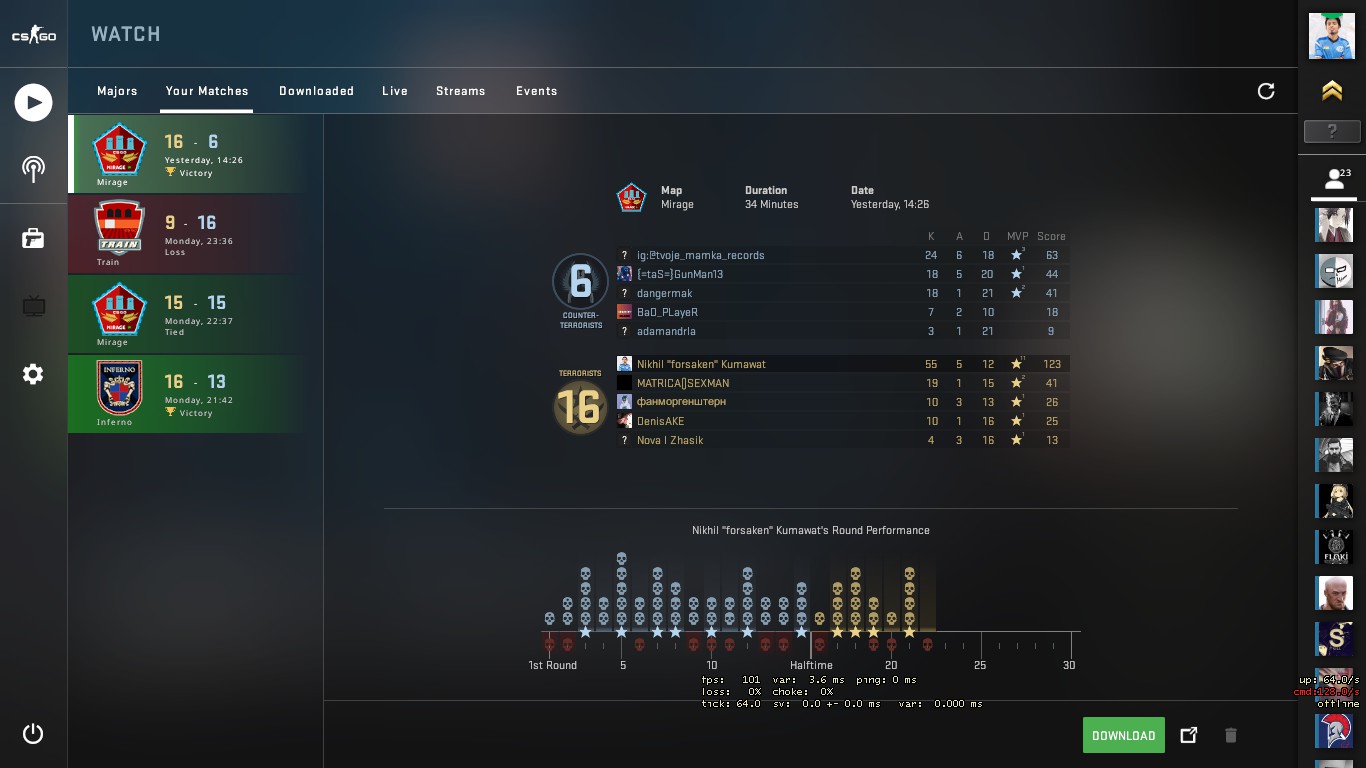
Task: Click the K column header
Action: tap(931, 237)
